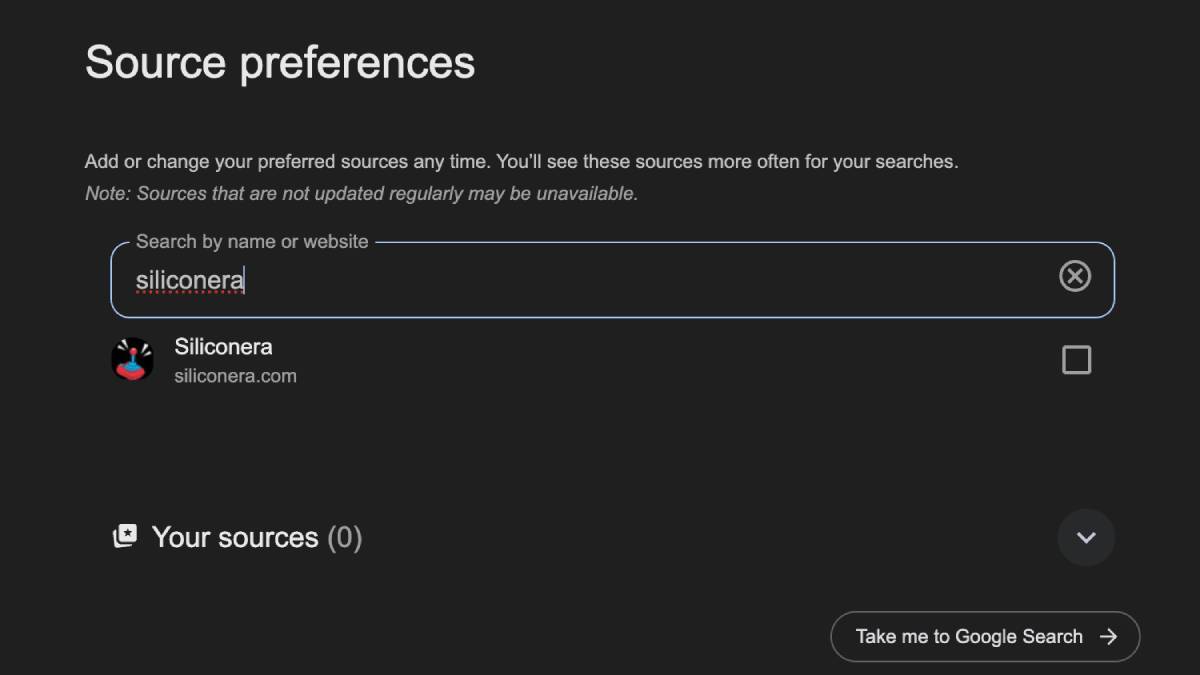Image resolution: width=1200 pixels, height=675 pixels.
Task: Click the empty area inside the search box
Action: pyautogui.click(x=650, y=280)
